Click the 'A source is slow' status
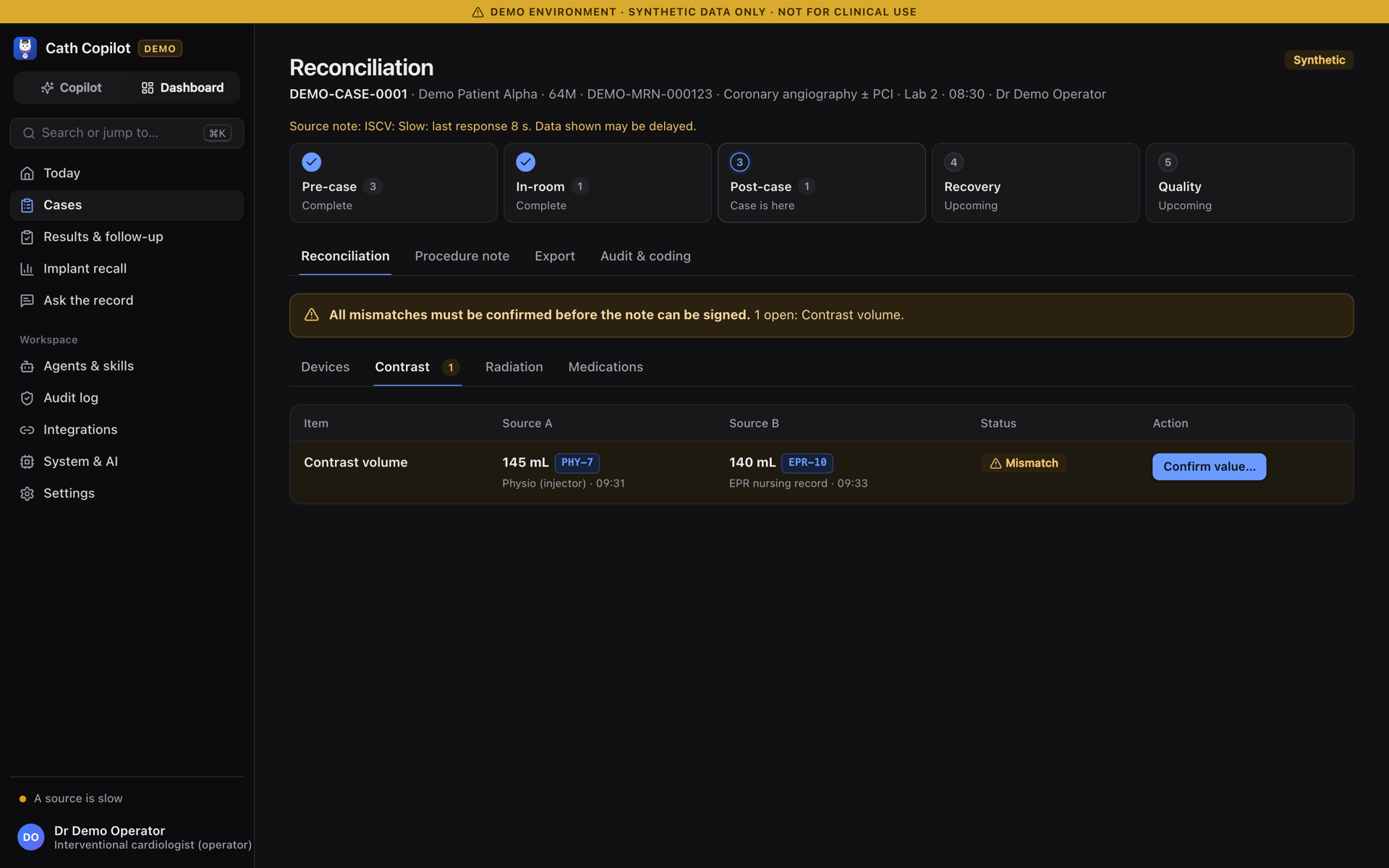Screen dimensions: 1389x868 (71, 799)
